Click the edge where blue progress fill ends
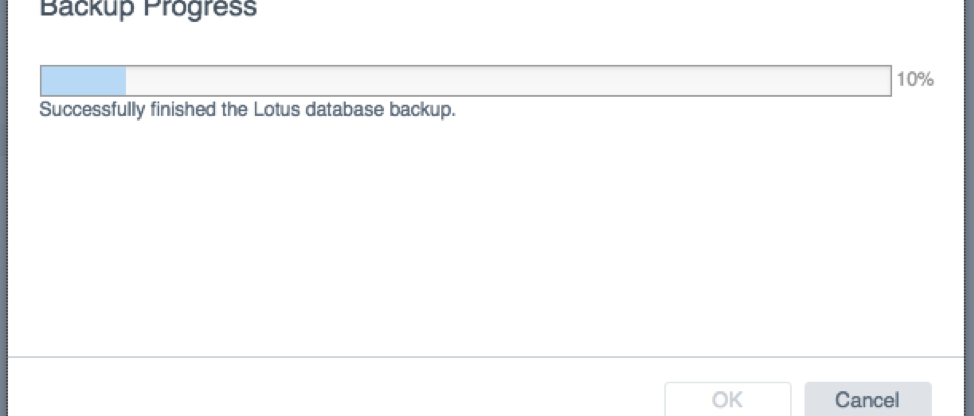 pyautogui.click(x=126, y=81)
